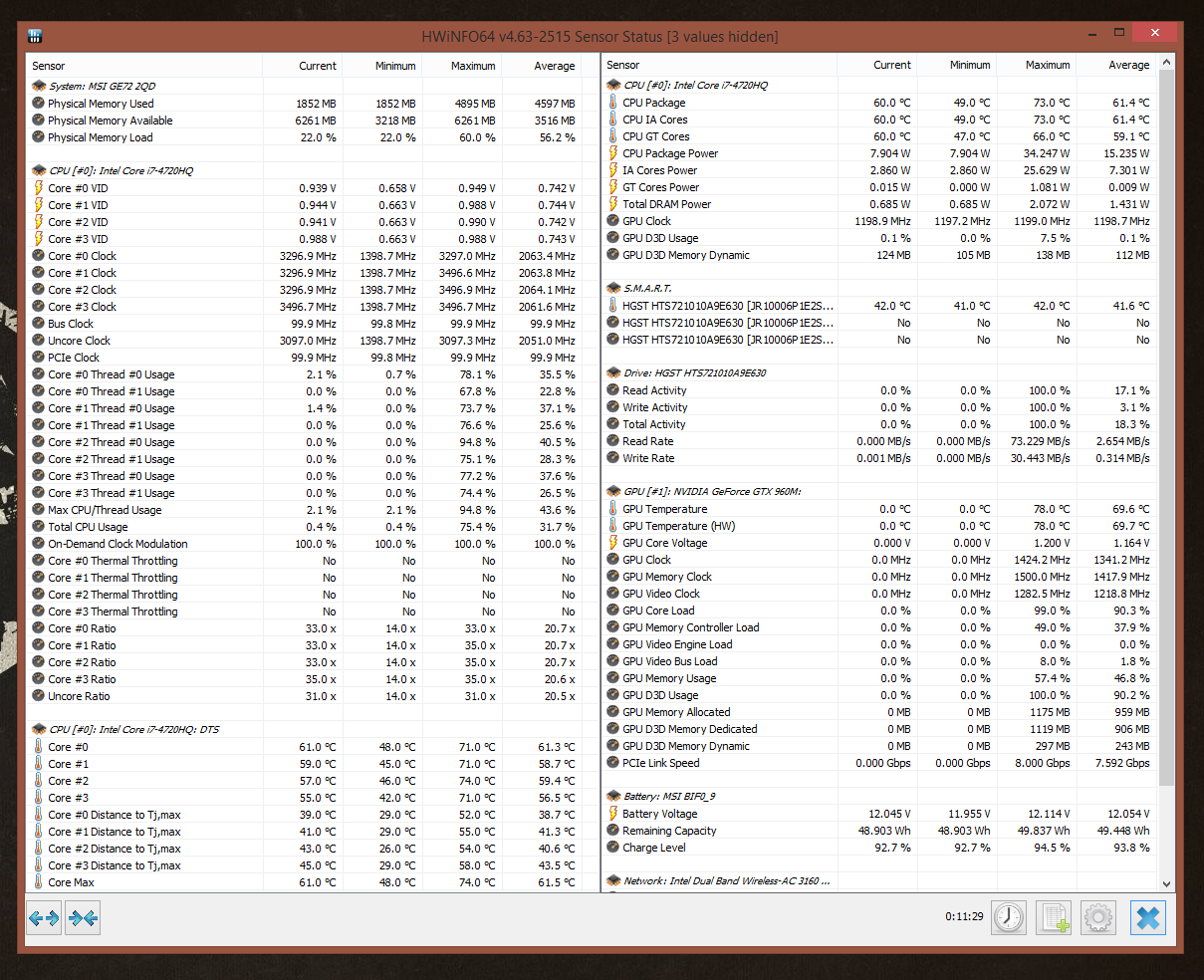Open sensor settings with the gear button
Screen dimensions: 1204x980
1097,917
